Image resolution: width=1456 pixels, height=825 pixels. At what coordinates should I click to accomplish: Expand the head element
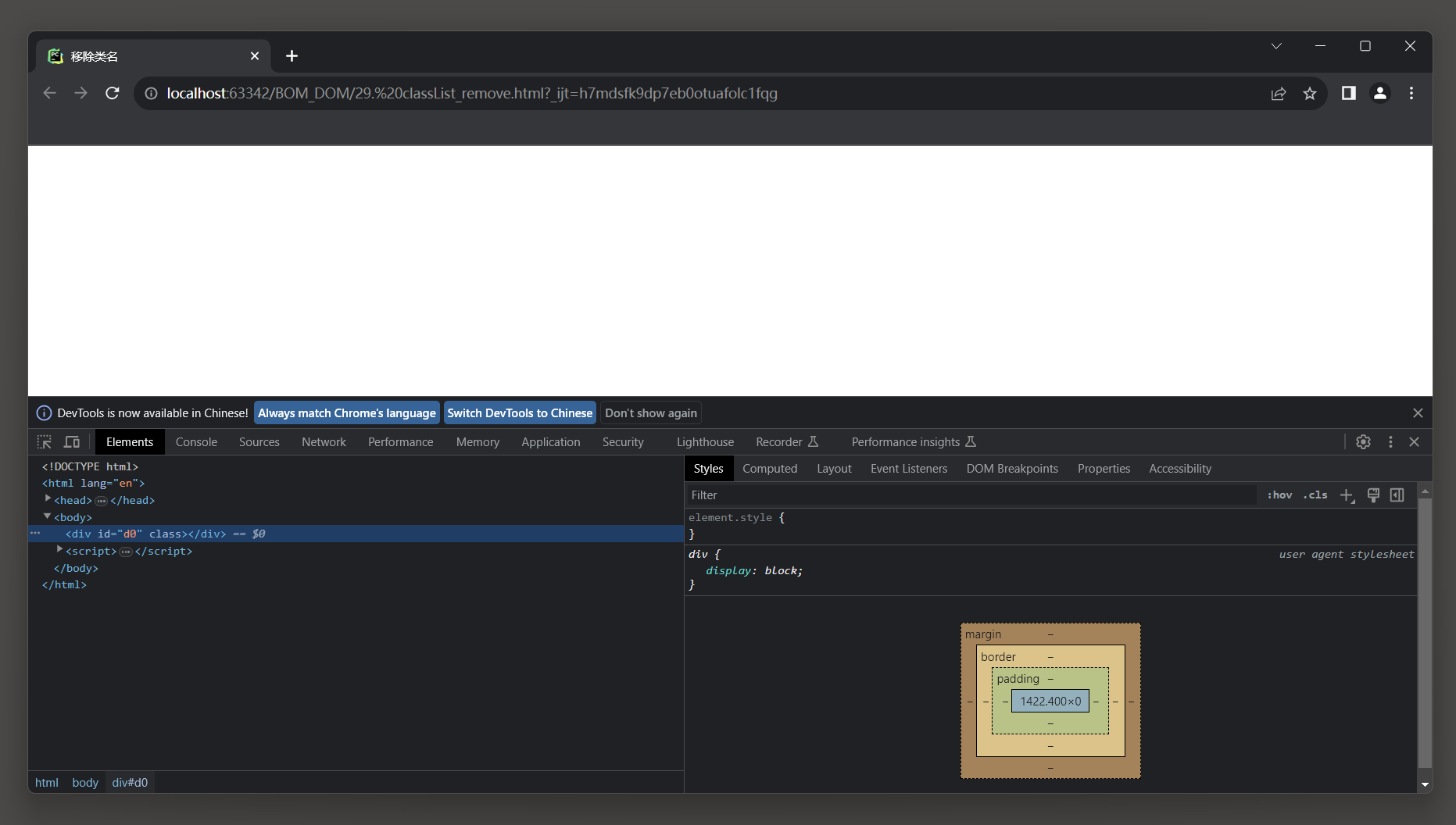click(x=48, y=498)
